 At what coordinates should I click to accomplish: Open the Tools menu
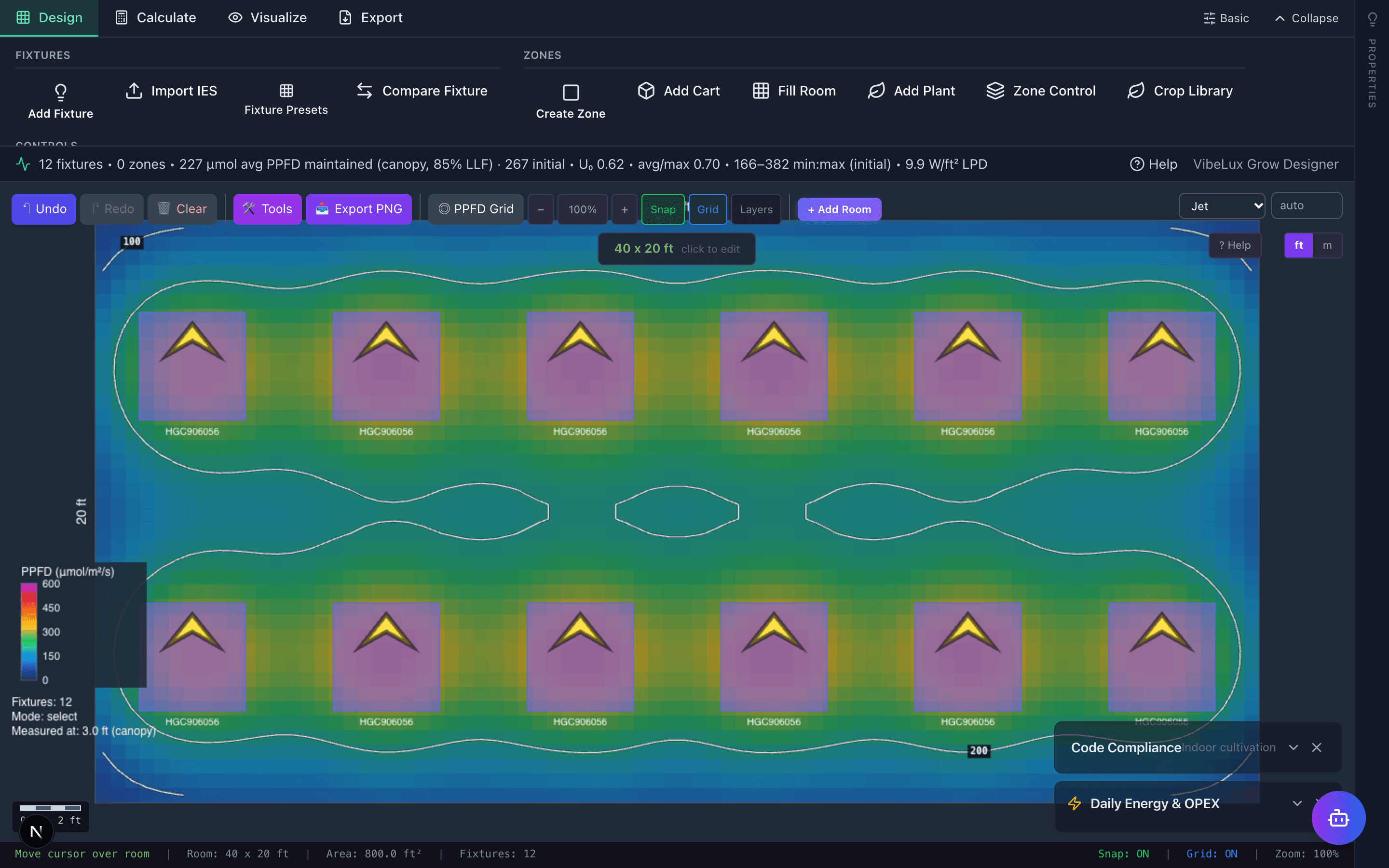point(267,209)
